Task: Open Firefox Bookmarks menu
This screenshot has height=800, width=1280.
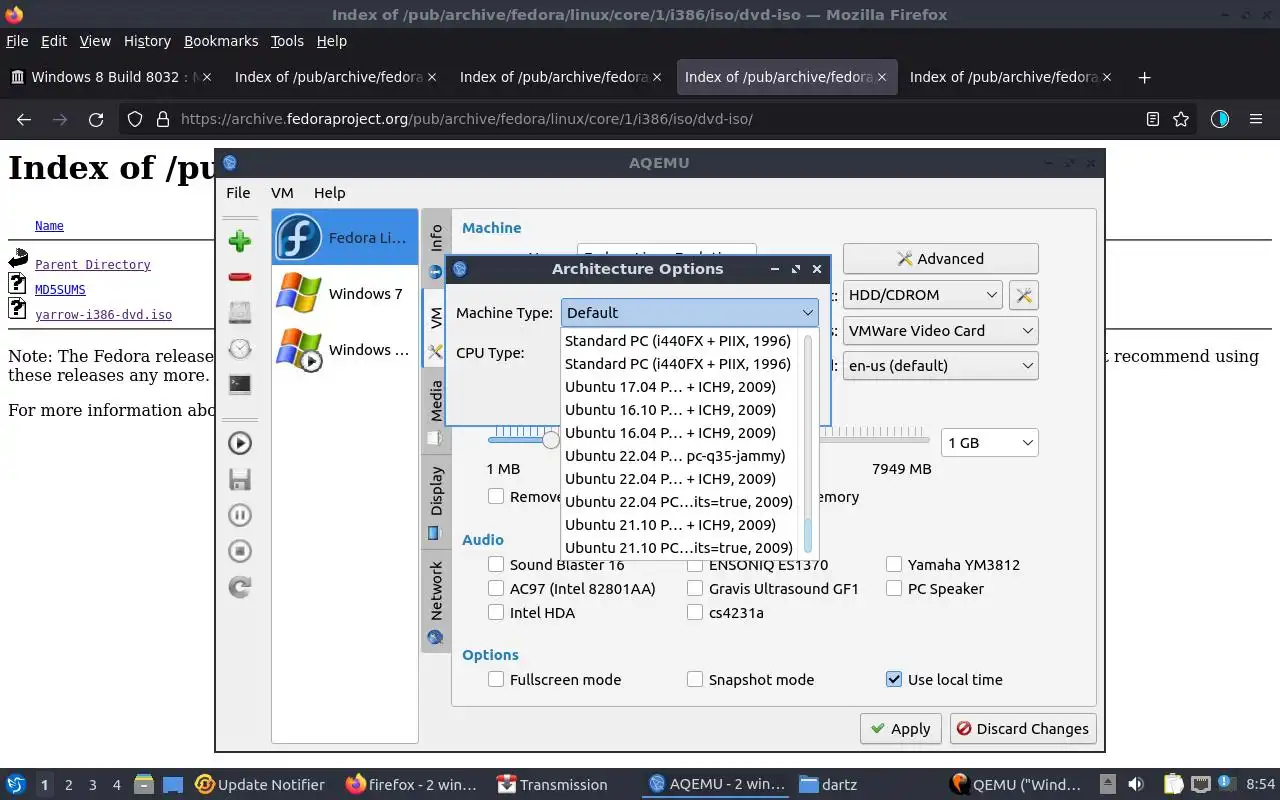Action: [221, 41]
